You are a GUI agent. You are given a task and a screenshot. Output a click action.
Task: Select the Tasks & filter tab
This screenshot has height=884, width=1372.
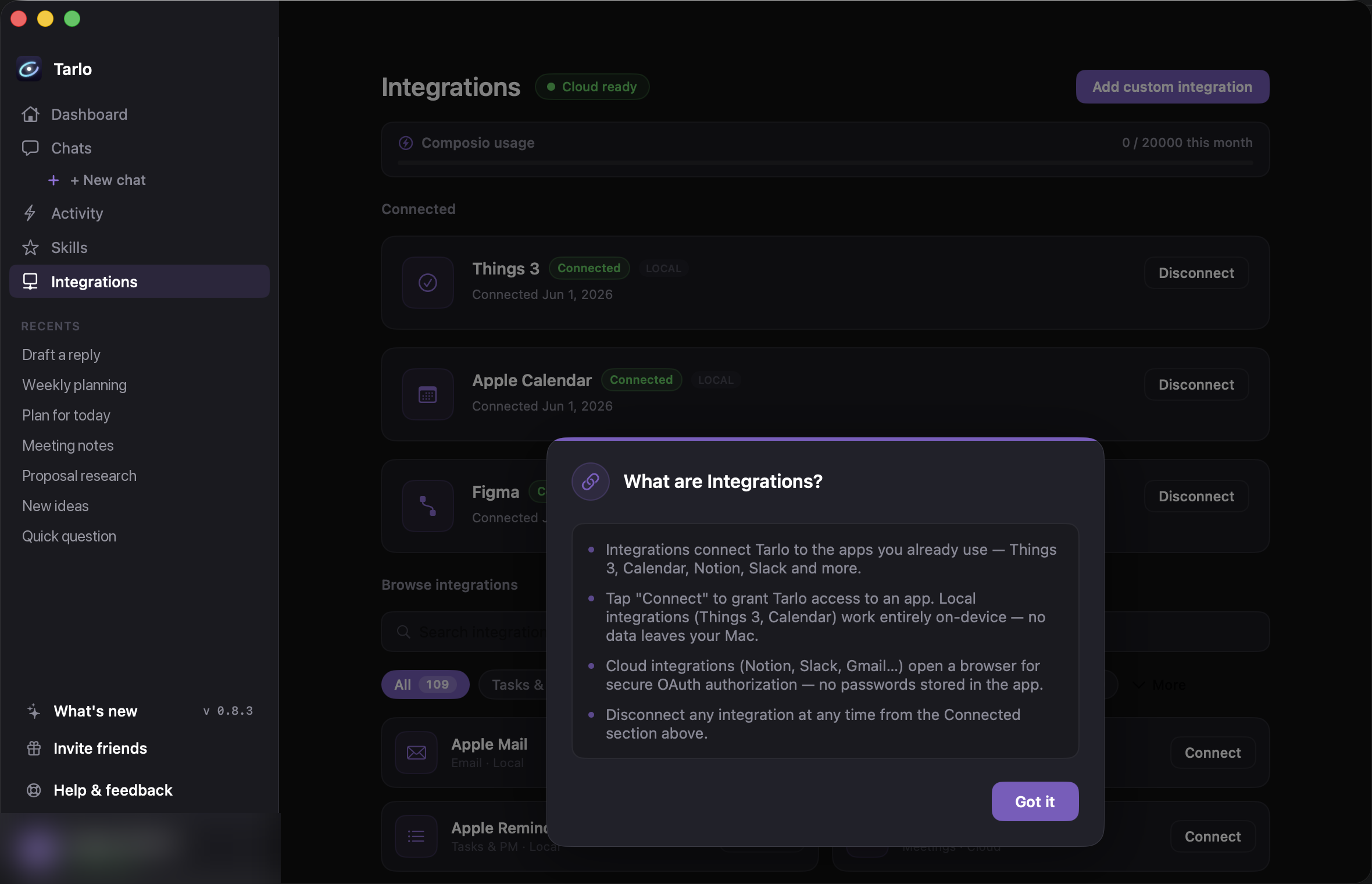(x=514, y=685)
